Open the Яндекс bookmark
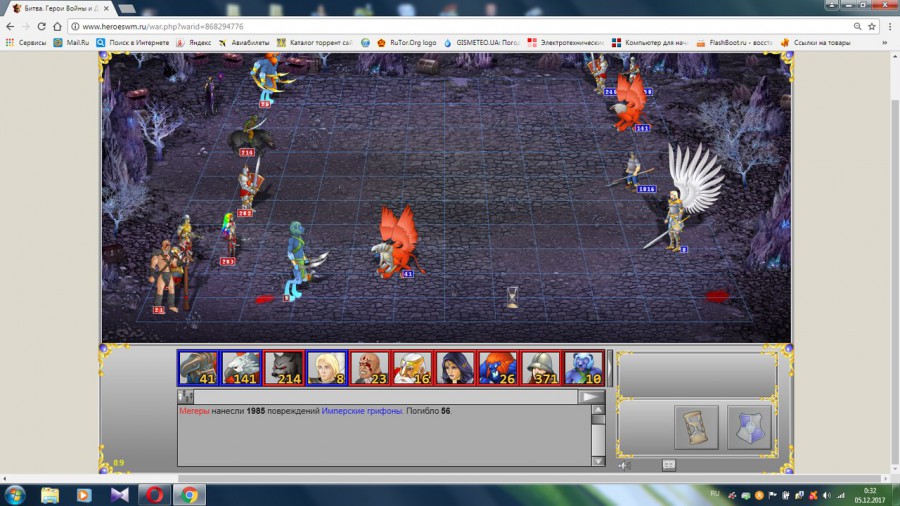This screenshot has width=900, height=506. point(193,42)
